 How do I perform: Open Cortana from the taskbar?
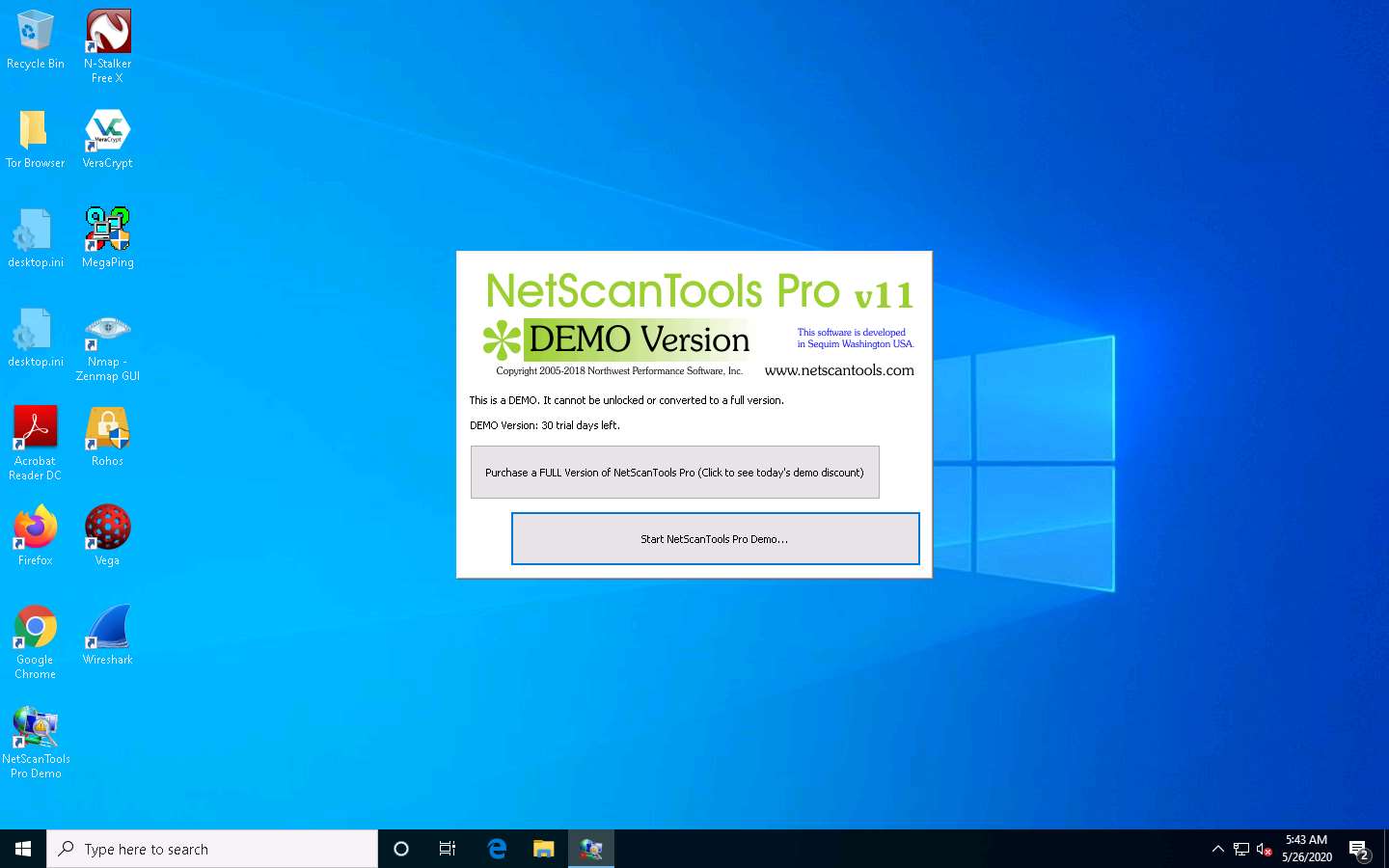click(401, 849)
